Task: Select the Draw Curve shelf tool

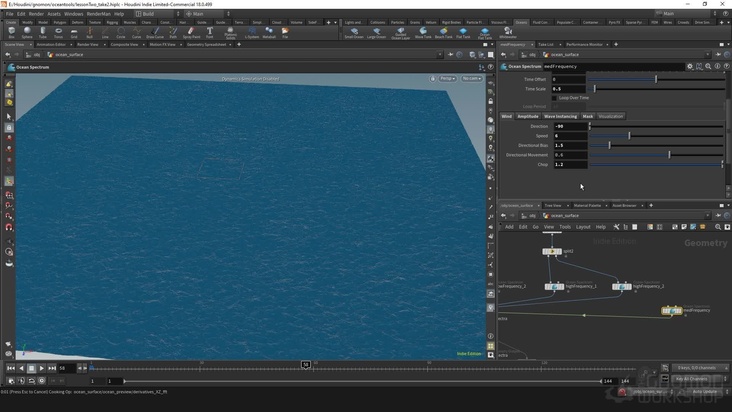Action: [x=155, y=32]
